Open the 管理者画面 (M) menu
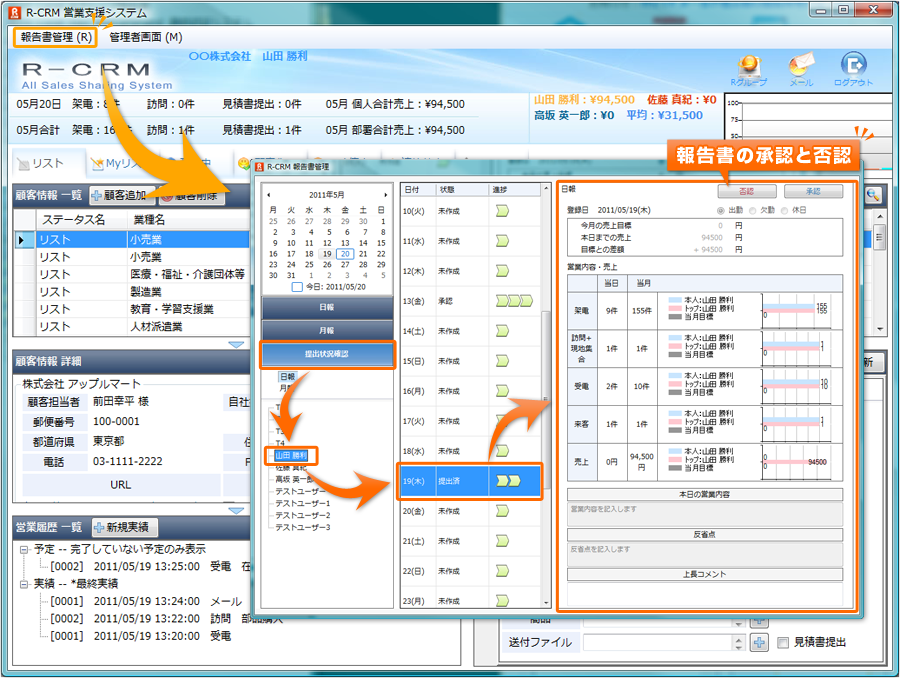The width and height of the screenshot is (900, 678). pyautogui.click(x=146, y=37)
